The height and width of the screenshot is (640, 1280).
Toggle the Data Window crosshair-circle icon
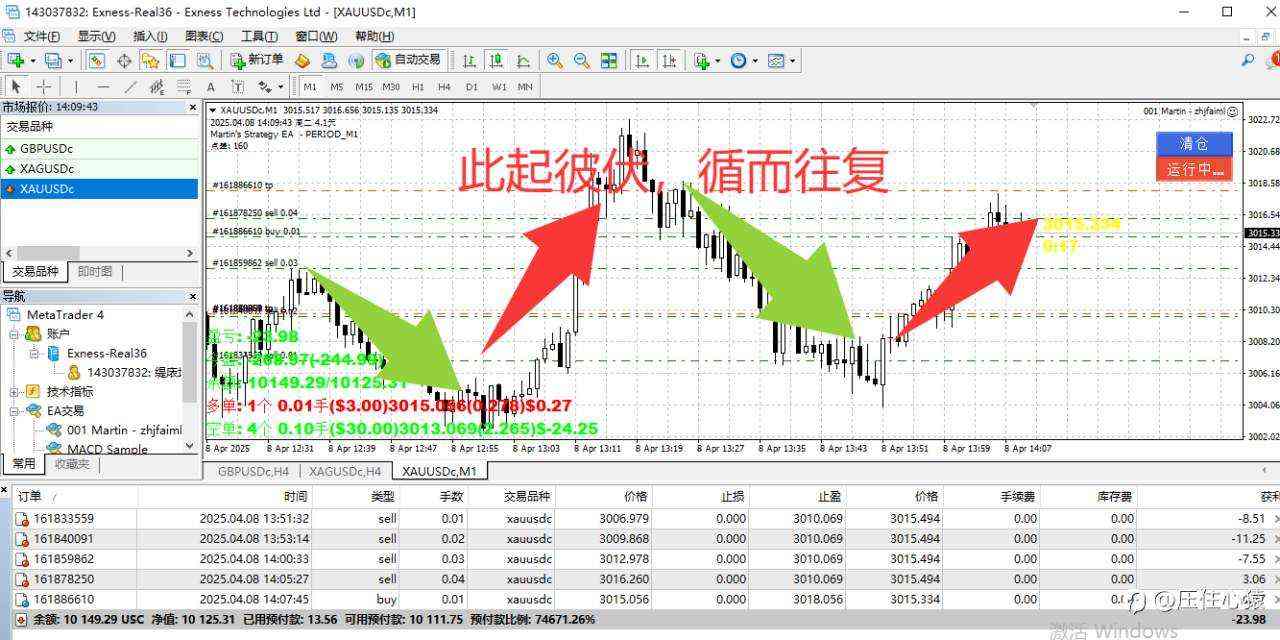coord(124,60)
